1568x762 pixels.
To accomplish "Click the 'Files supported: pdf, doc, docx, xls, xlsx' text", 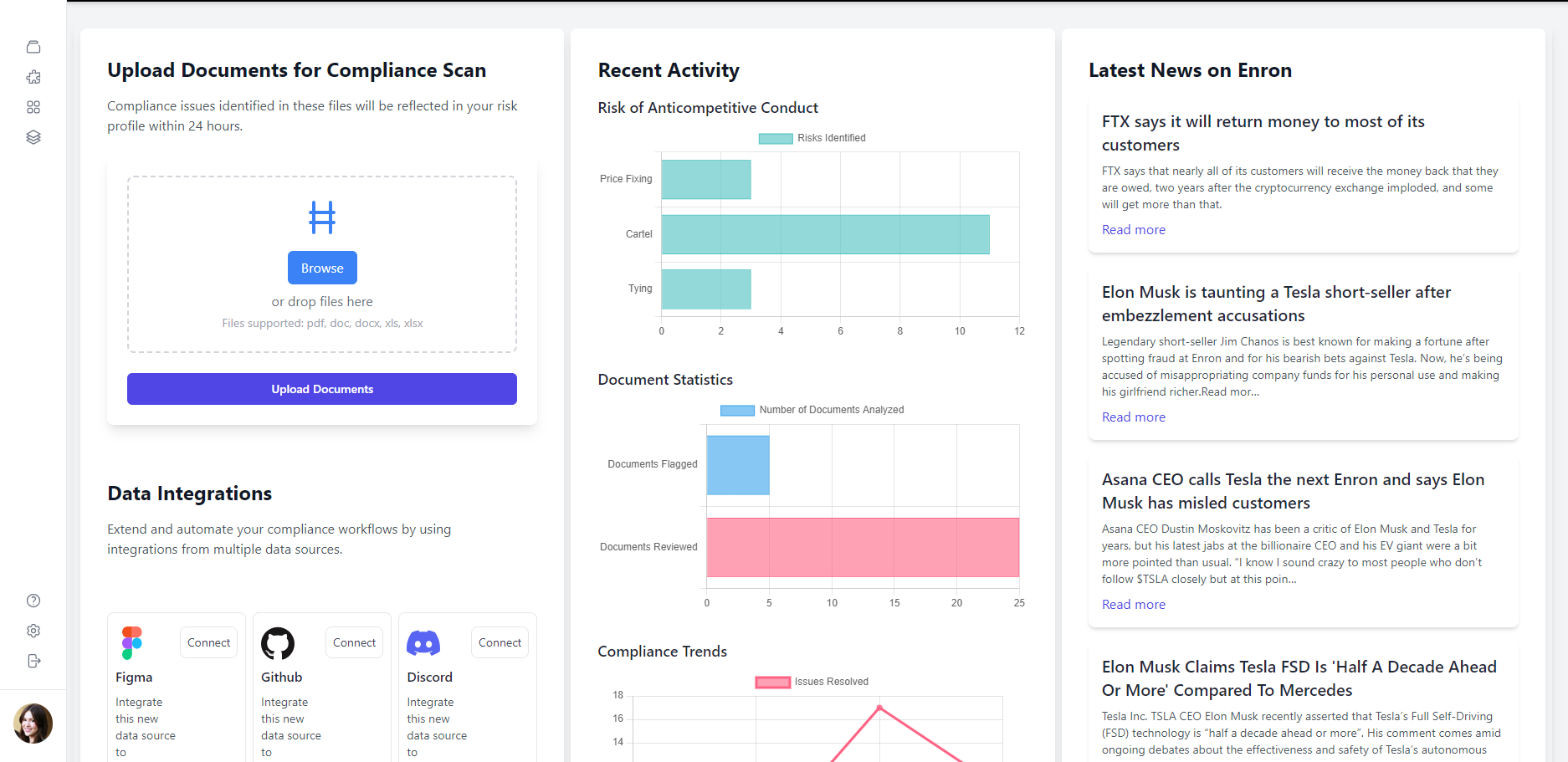I will tap(322, 323).
